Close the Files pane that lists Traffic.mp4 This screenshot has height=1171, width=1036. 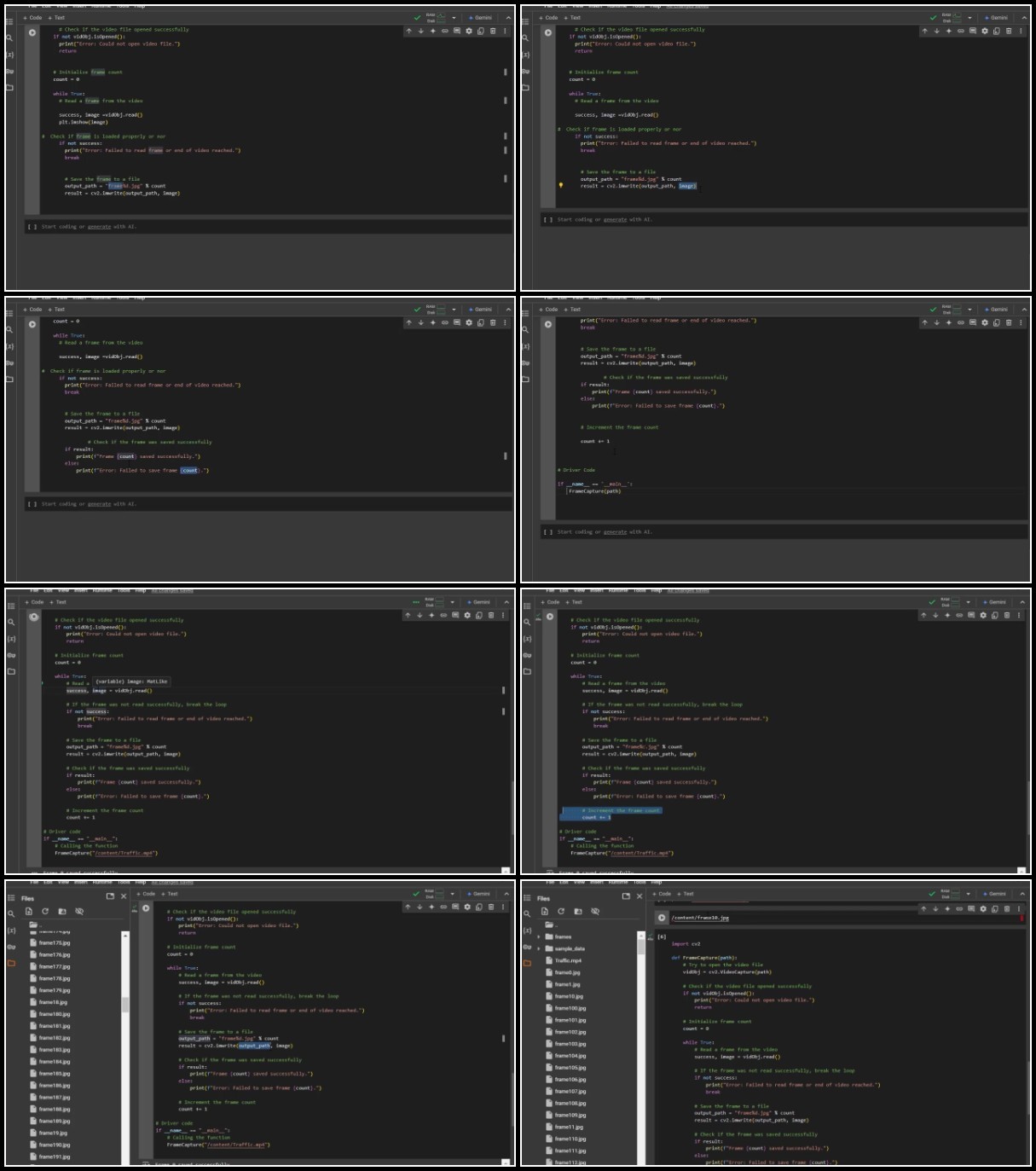(640, 896)
